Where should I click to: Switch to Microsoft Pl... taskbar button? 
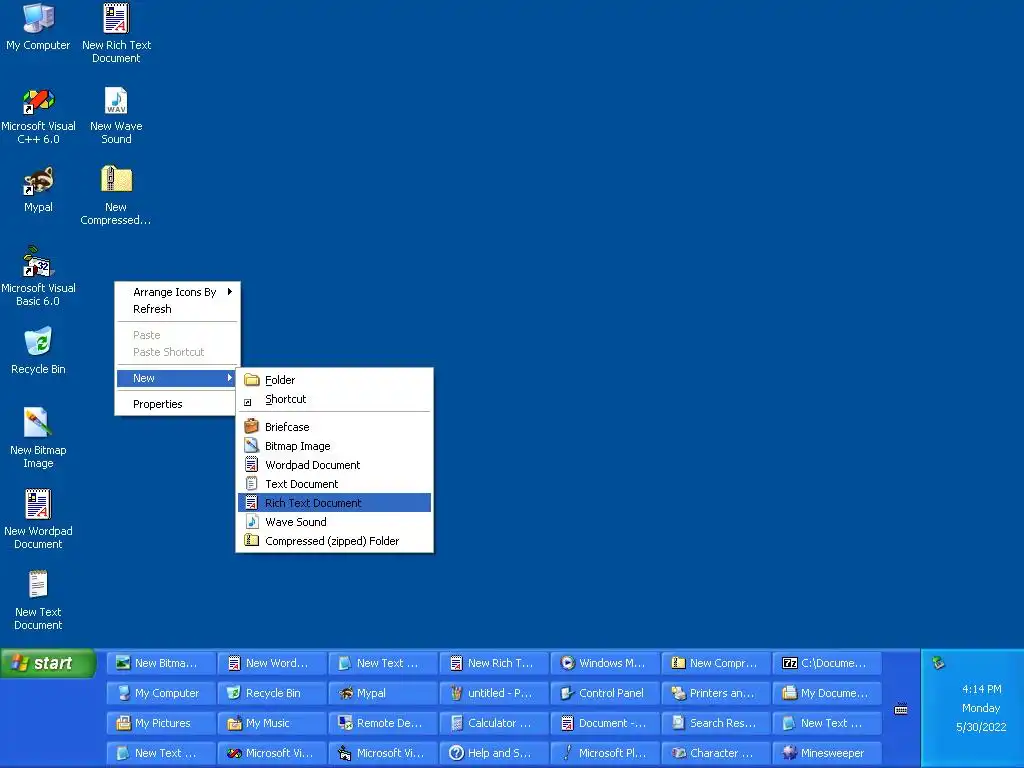pyautogui.click(x=605, y=753)
